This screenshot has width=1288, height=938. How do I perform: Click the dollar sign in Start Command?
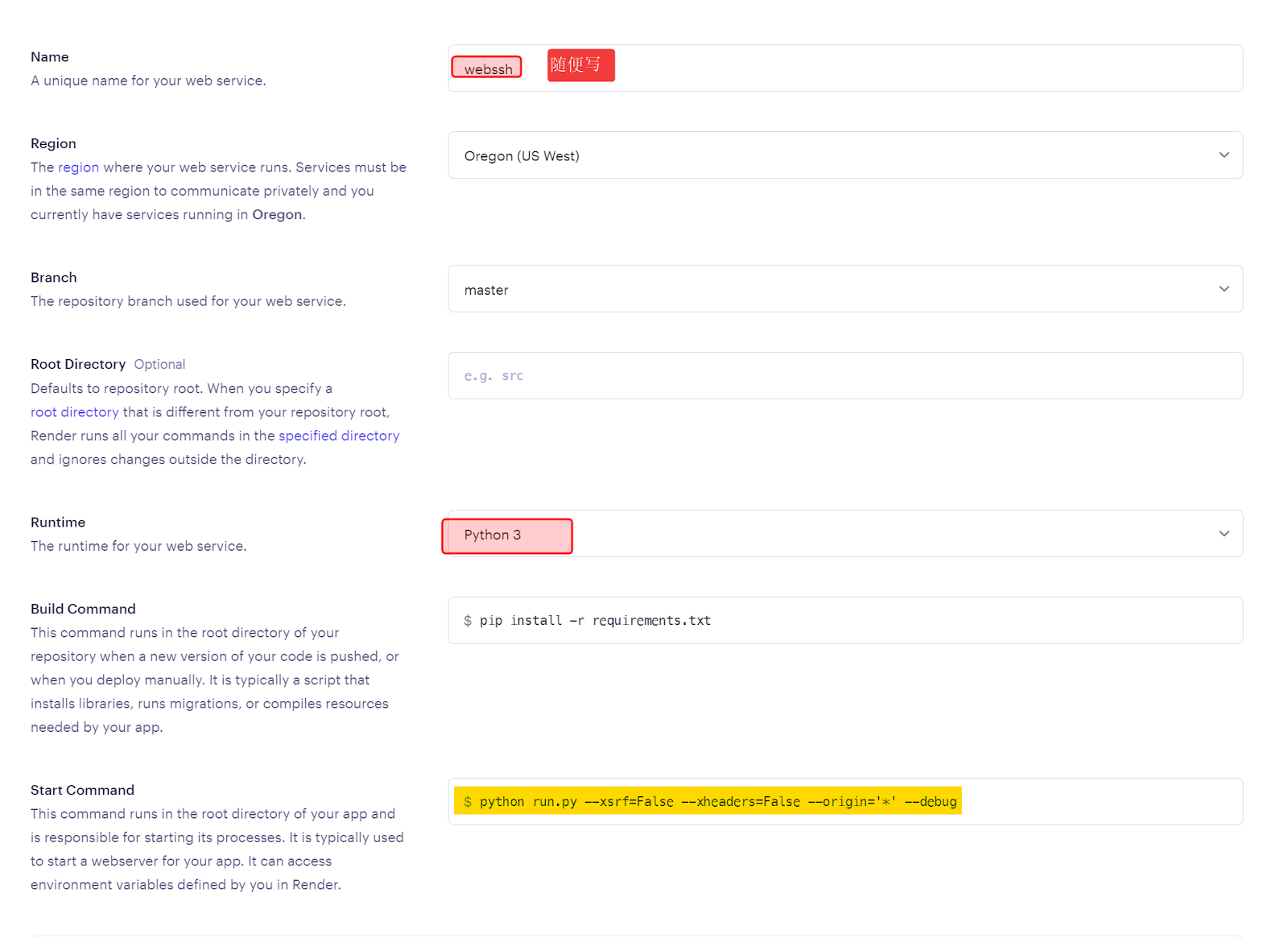click(468, 802)
